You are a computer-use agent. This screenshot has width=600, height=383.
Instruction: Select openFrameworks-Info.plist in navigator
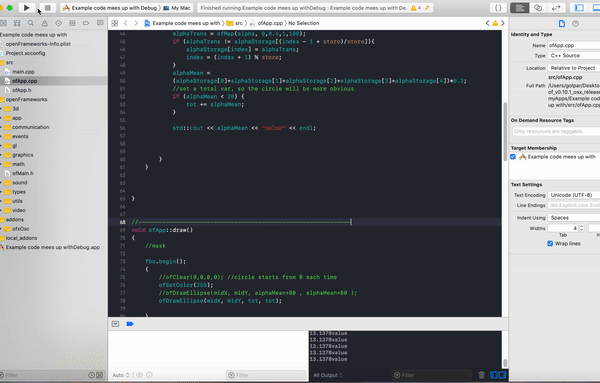pyautogui.click(x=38, y=44)
